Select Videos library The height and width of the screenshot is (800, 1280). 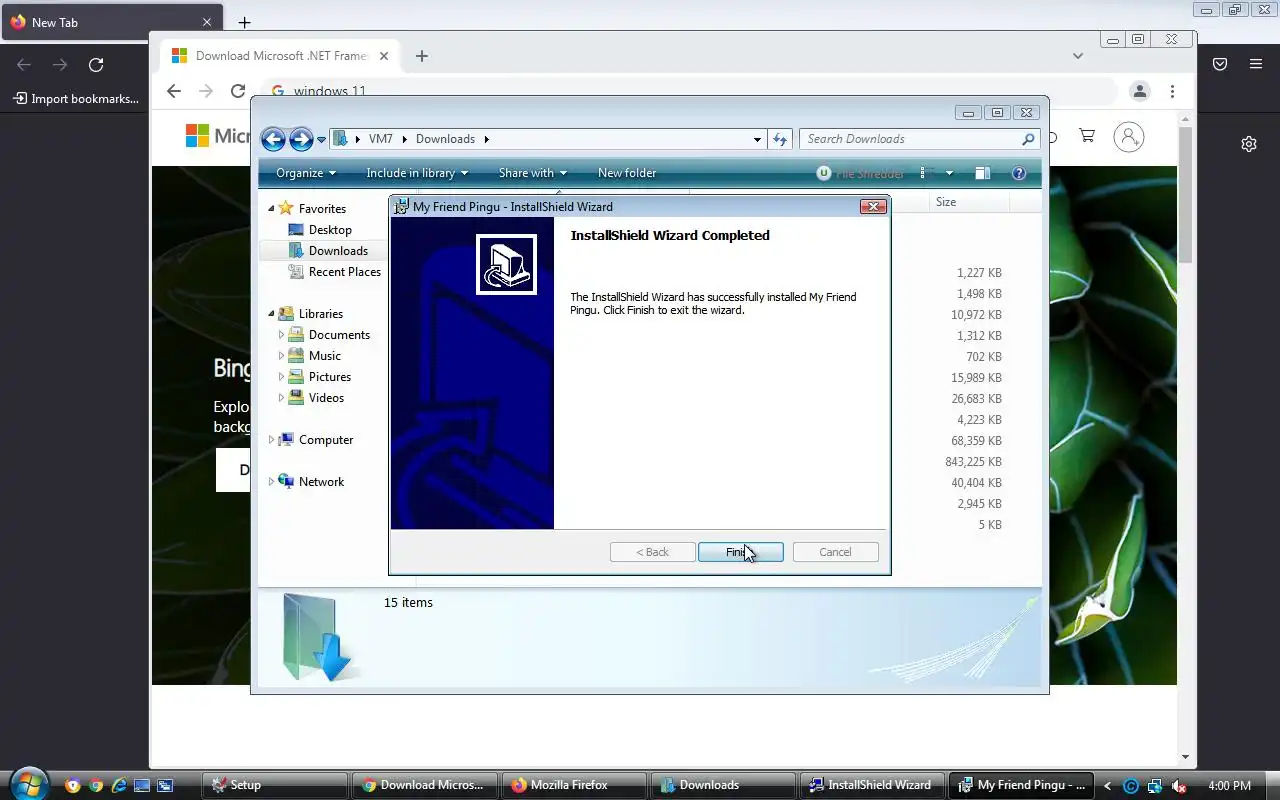(326, 397)
